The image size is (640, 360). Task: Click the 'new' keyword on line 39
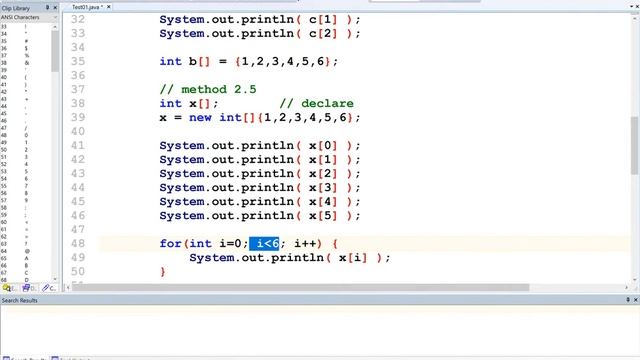(200, 118)
